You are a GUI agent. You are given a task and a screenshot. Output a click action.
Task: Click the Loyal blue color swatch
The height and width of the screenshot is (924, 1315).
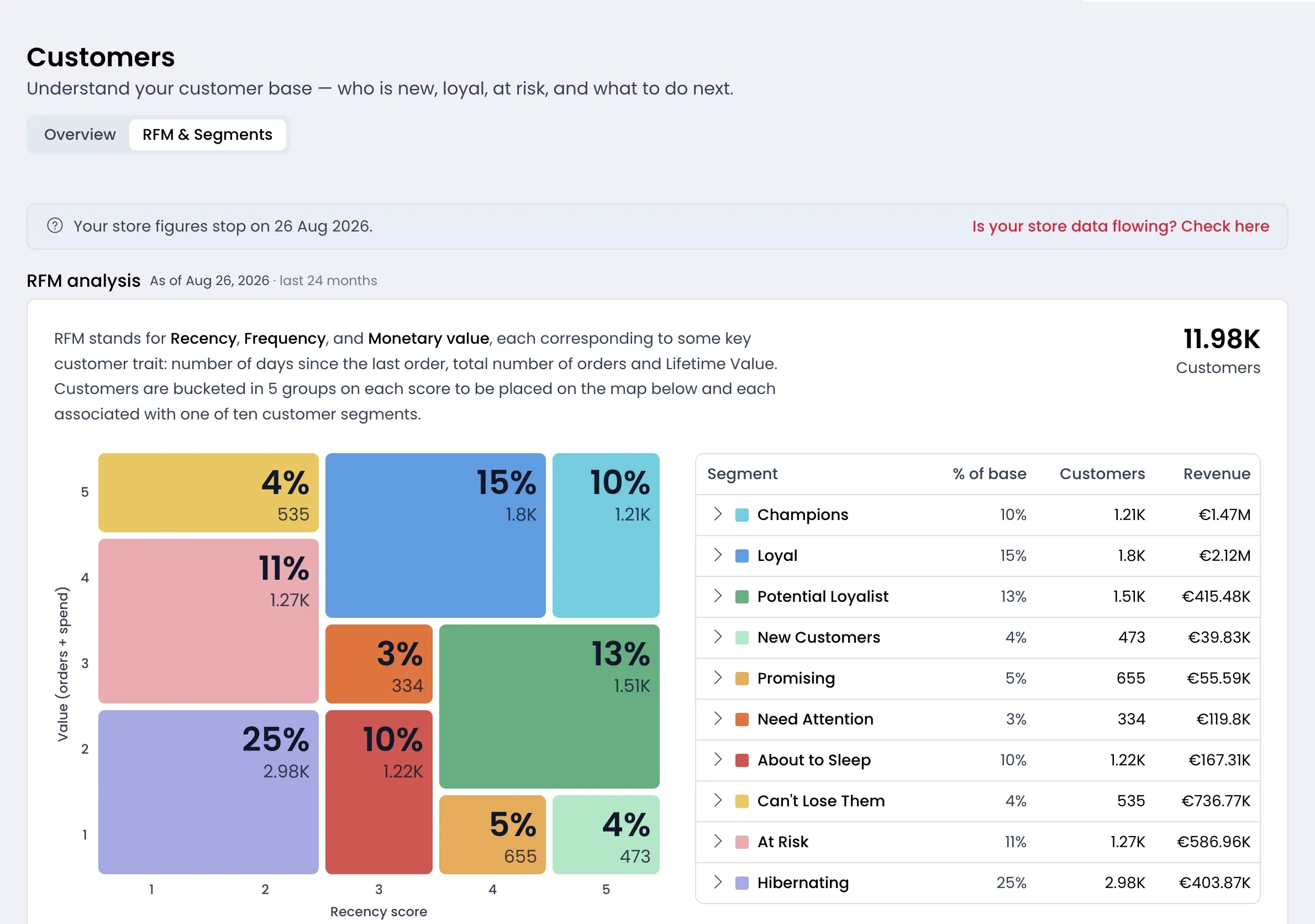(x=741, y=555)
